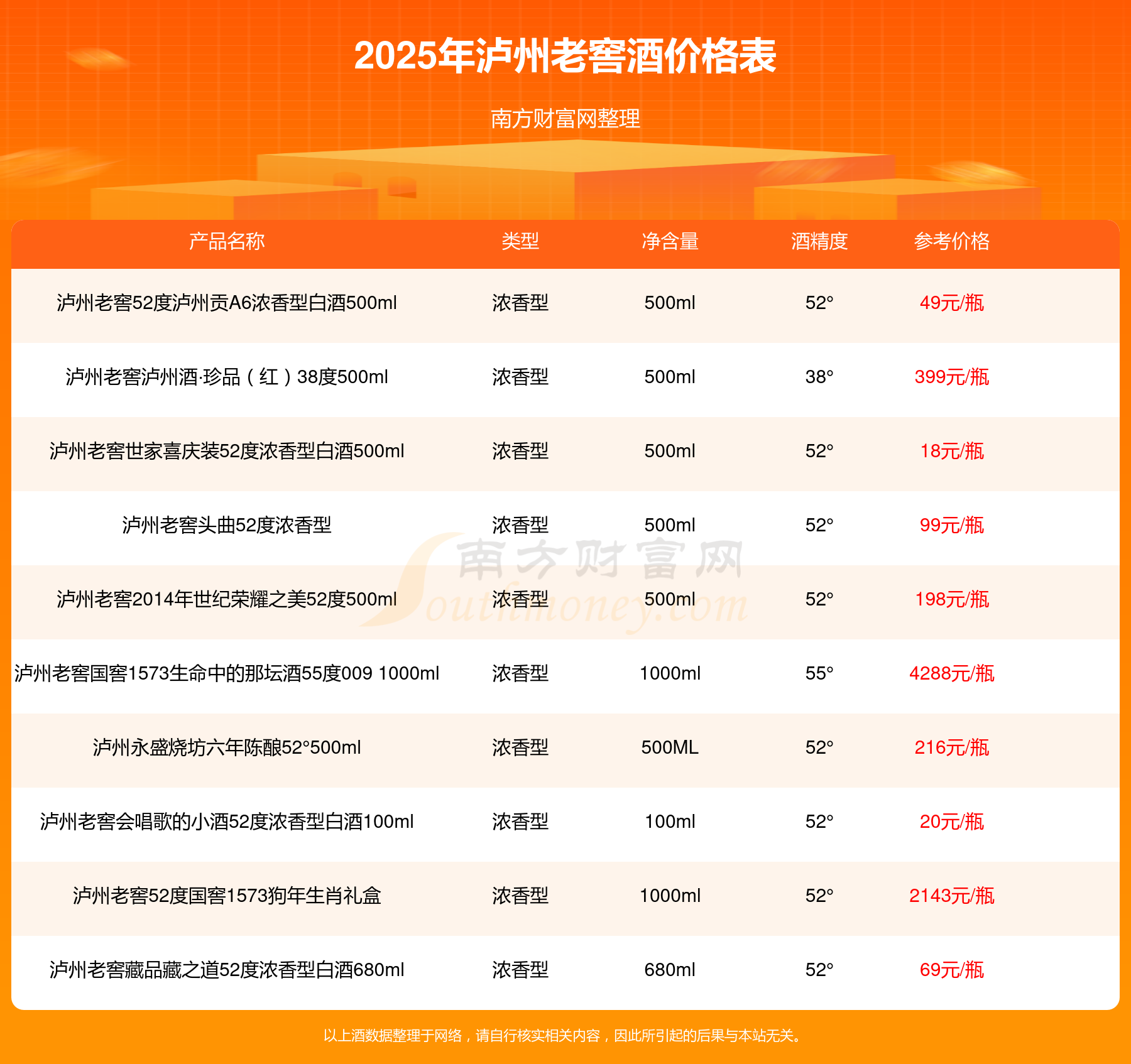Click '500ml' in the 泸州老窖头曲 row
1131x1064 pixels.
coord(670,525)
